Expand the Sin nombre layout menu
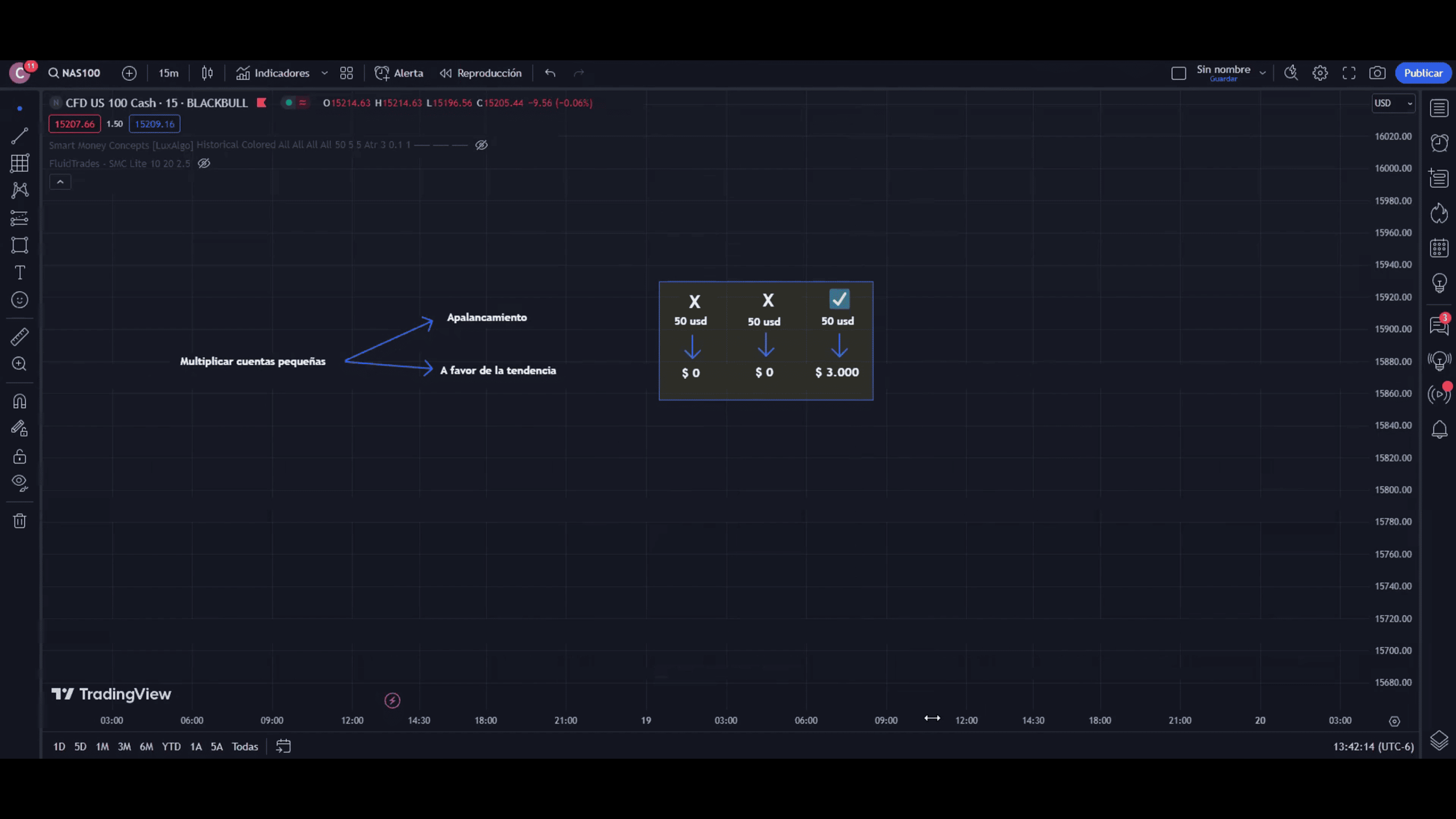The width and height of the screenshot is (1456, 819). [1262, 73]
